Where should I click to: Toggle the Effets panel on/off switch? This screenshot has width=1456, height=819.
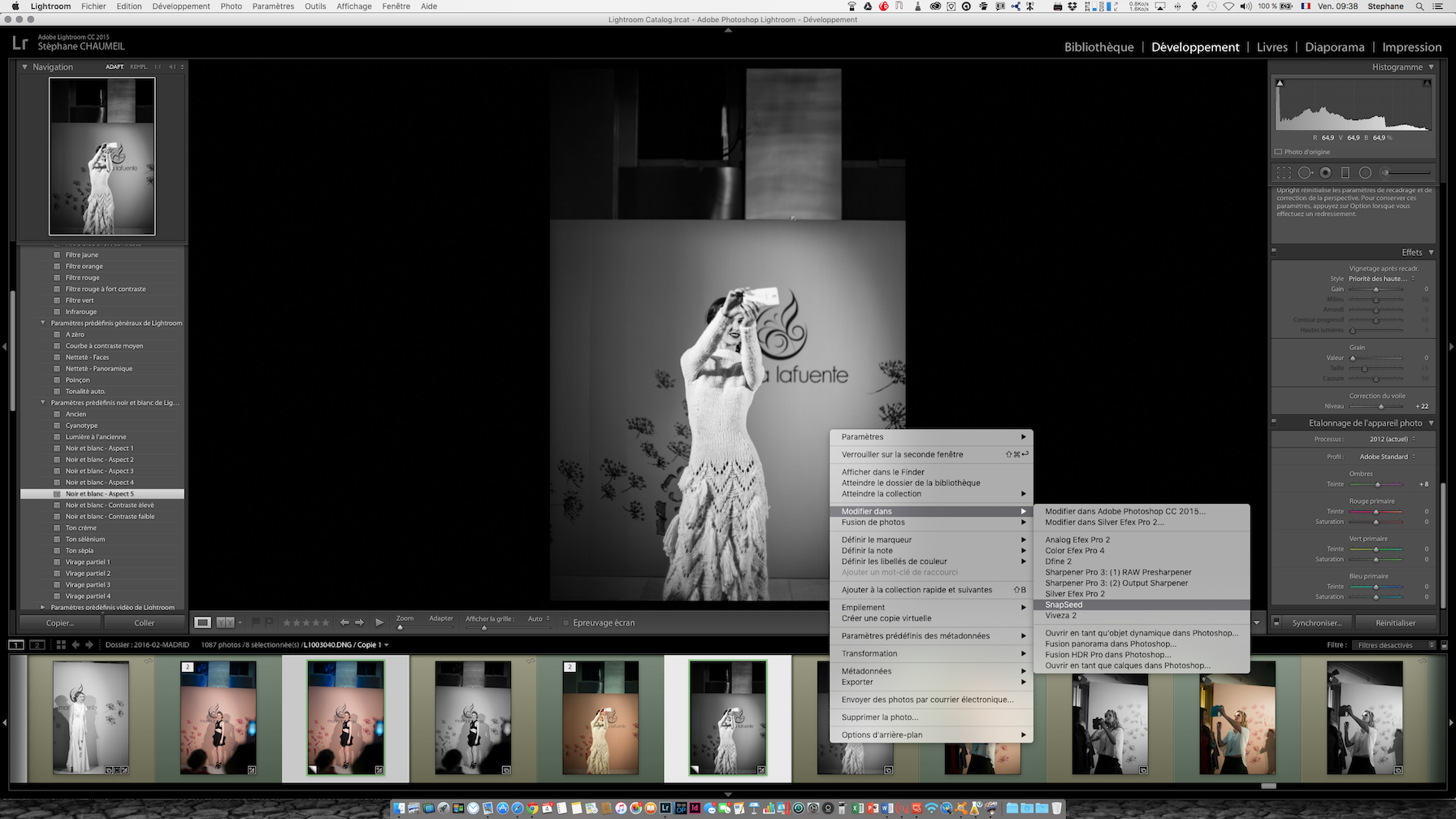1274,252
